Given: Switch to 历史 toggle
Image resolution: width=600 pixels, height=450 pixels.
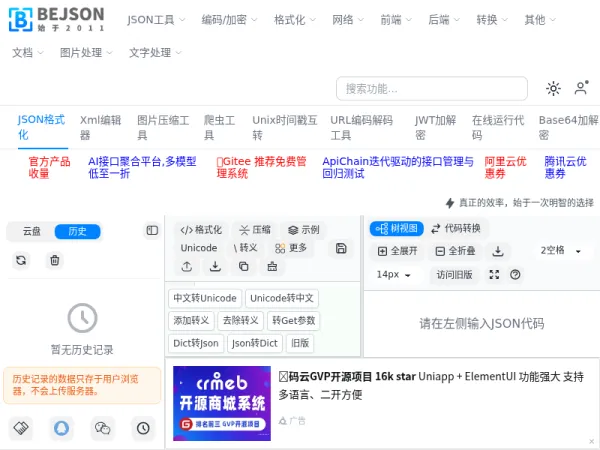Looking at the screenshot, I should tap(77, 232).
